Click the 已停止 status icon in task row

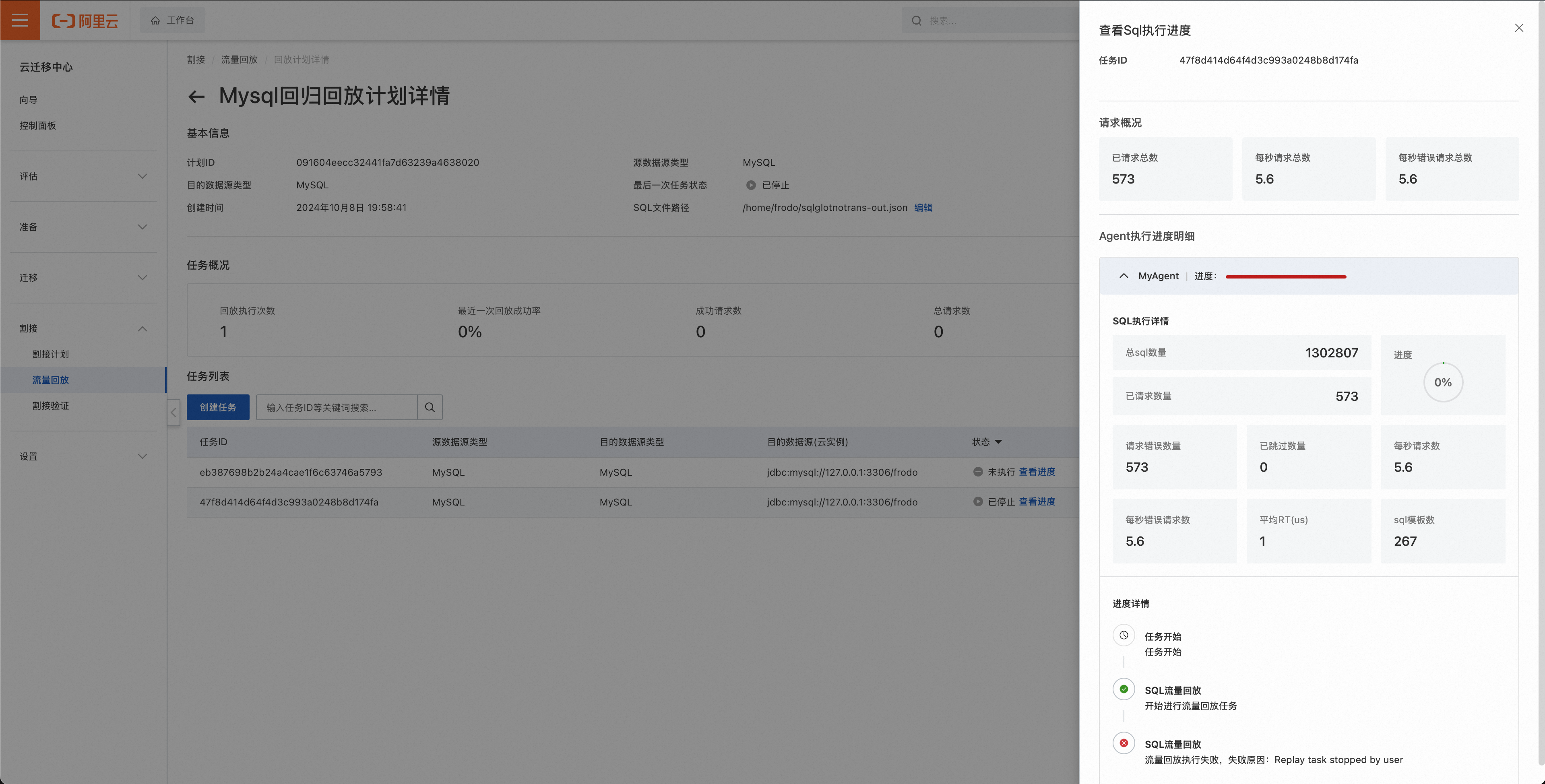point(978,501)
